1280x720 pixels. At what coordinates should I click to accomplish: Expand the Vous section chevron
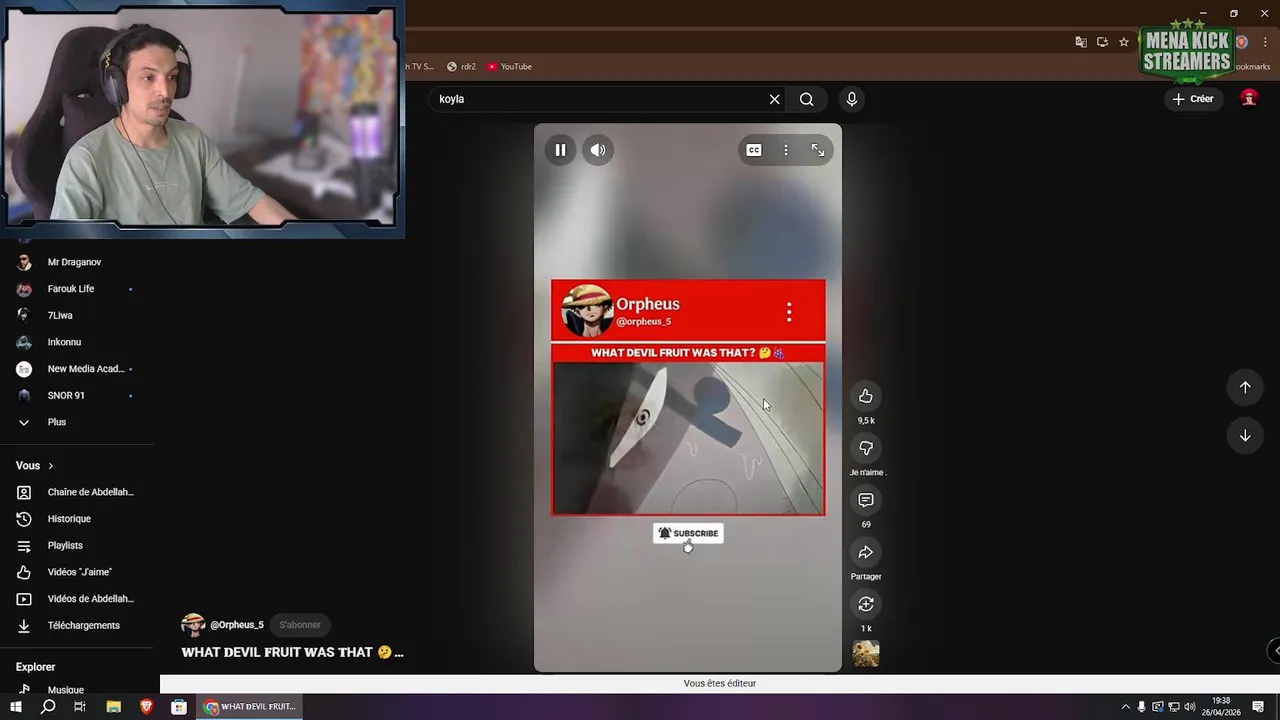(51, 466)
